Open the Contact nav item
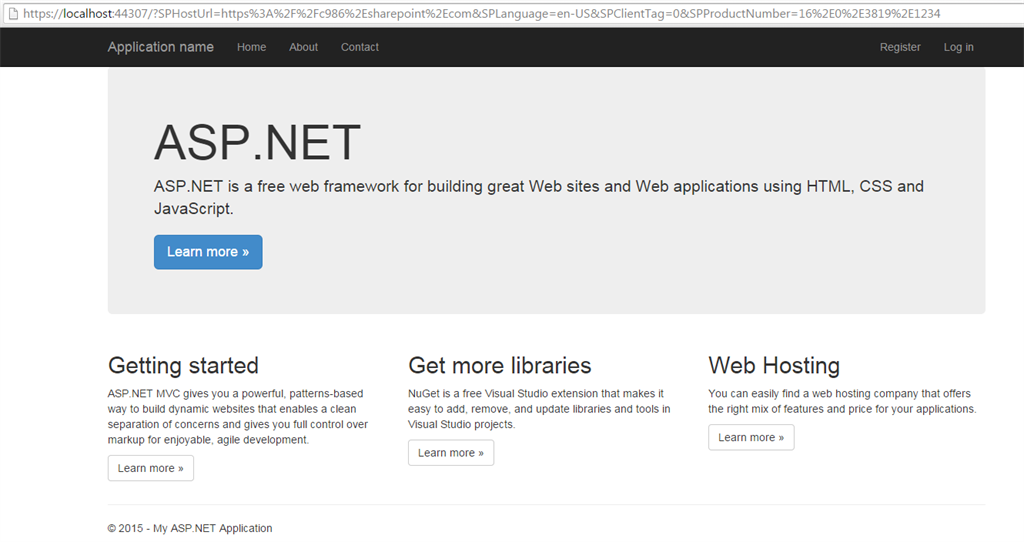Screen dimensions: 1024x542 coord(360,47)
